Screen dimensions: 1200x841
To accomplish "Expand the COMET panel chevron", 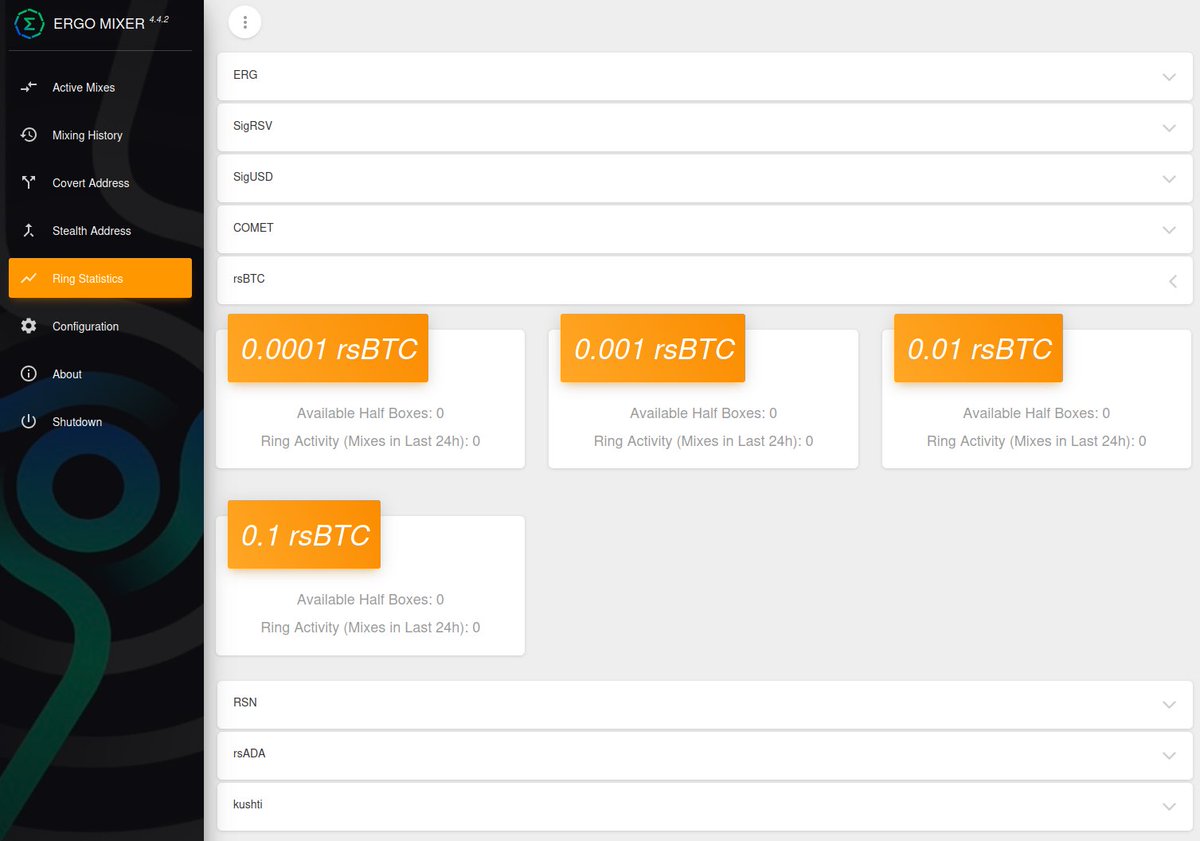I will point(1169,230).
